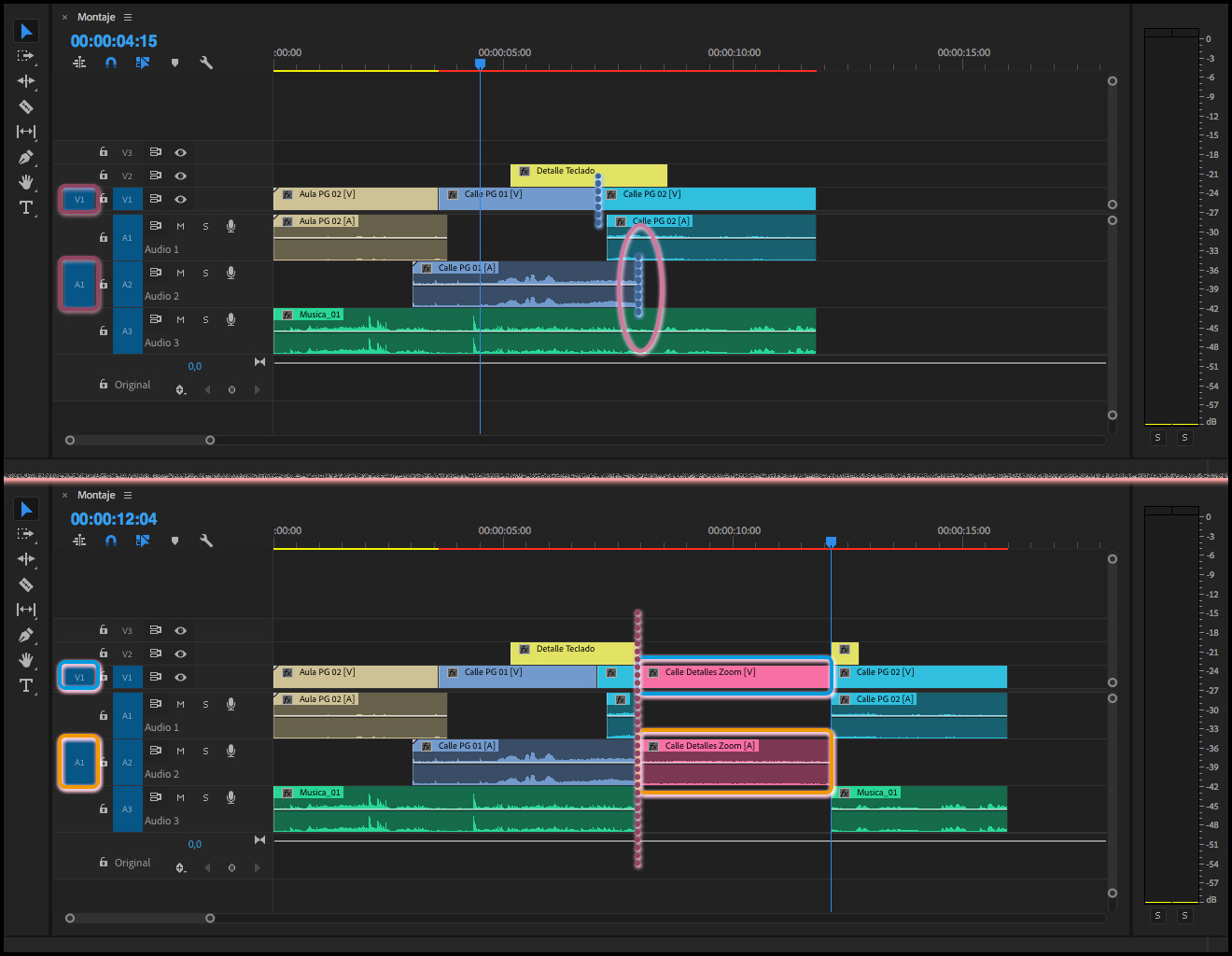
Task: Select the Hand tool in the lower timeline
Action: click(26, 660)
